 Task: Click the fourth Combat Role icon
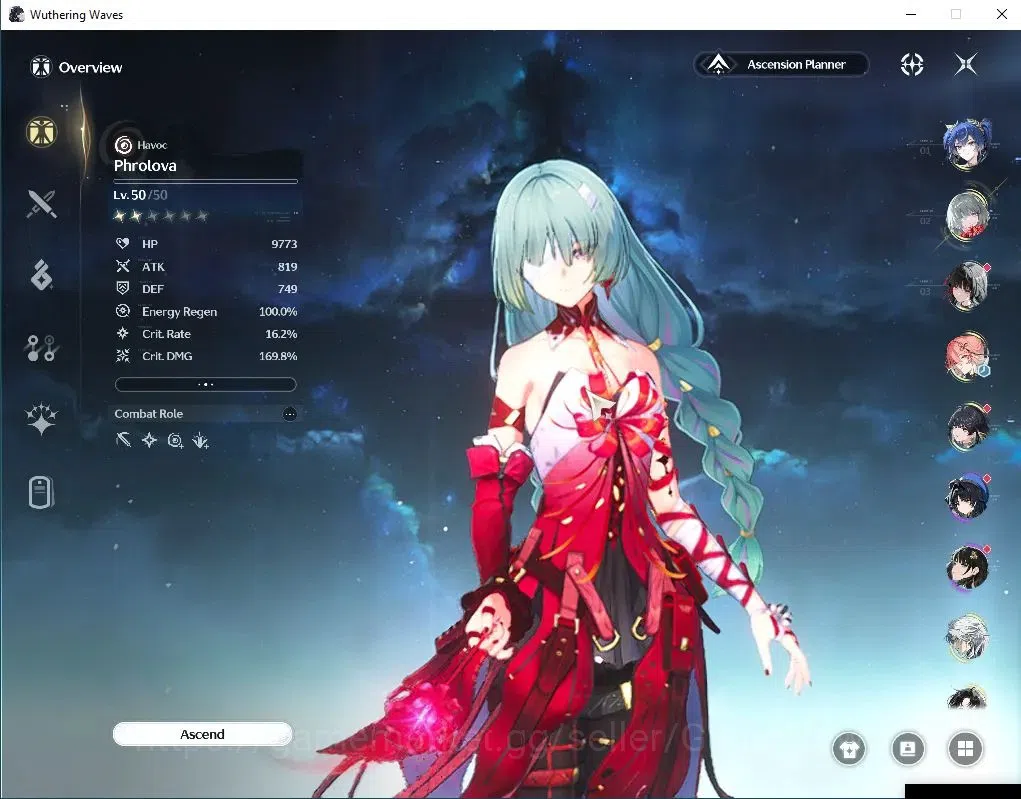(201, 441)
